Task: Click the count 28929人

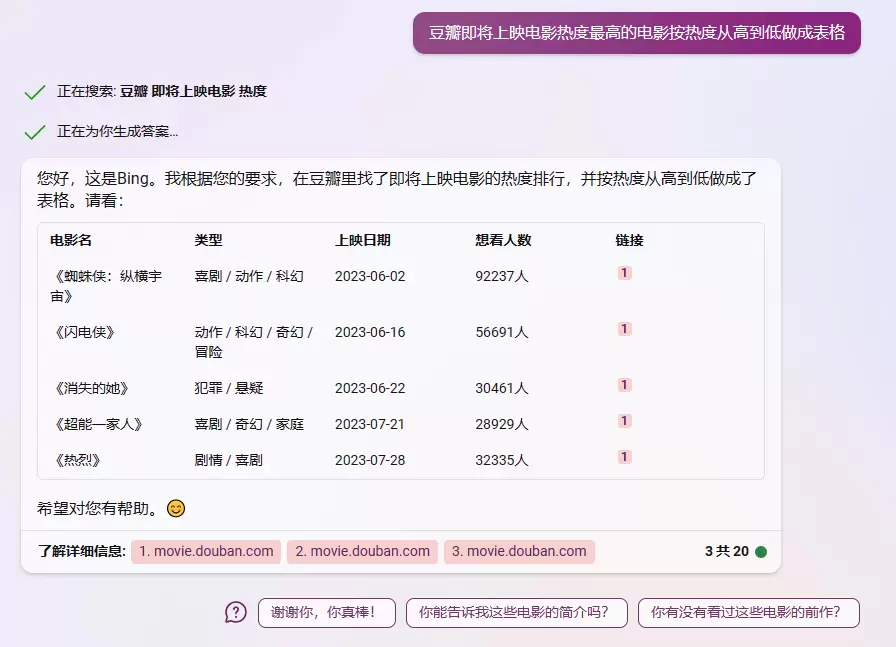Action: pos(502,424)
